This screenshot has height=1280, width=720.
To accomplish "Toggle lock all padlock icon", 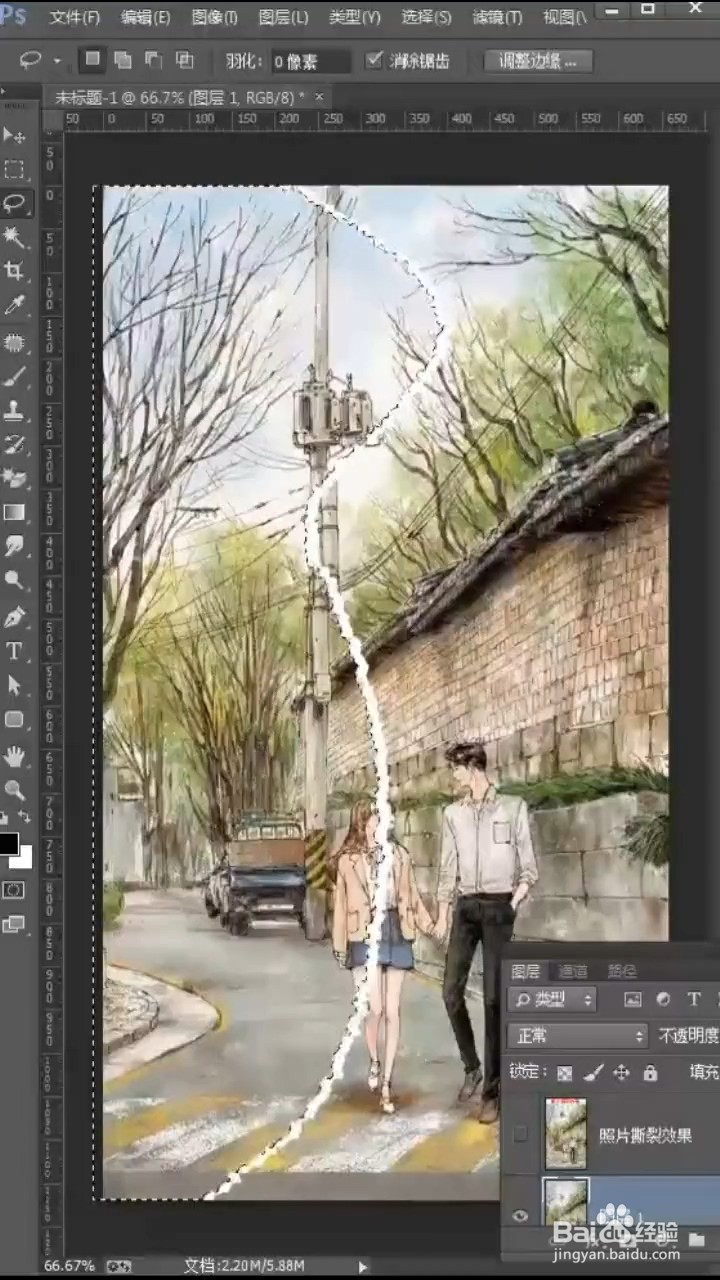I will [650, 1073].
